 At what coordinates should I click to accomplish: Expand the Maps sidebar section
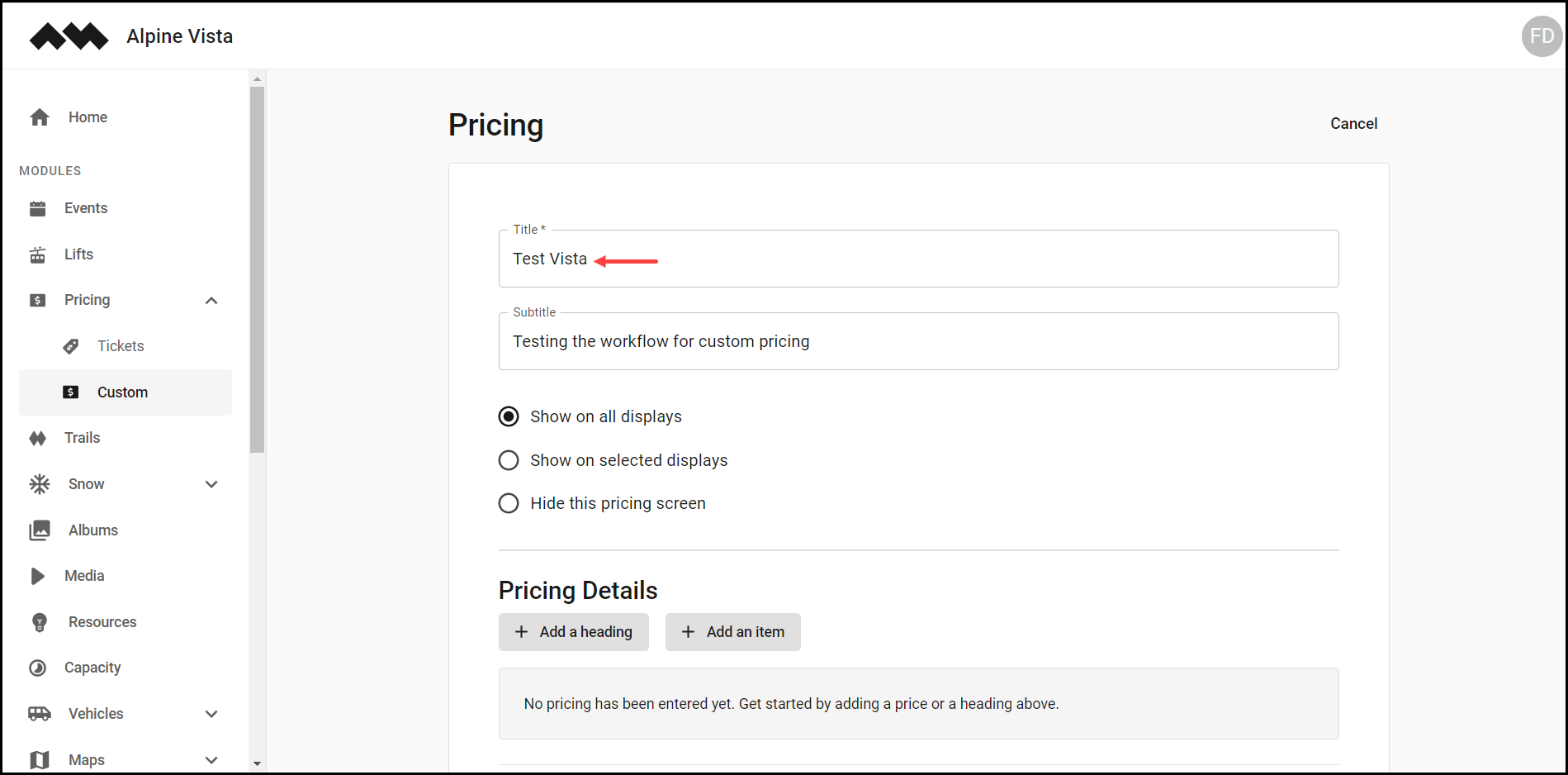point(211,760)
